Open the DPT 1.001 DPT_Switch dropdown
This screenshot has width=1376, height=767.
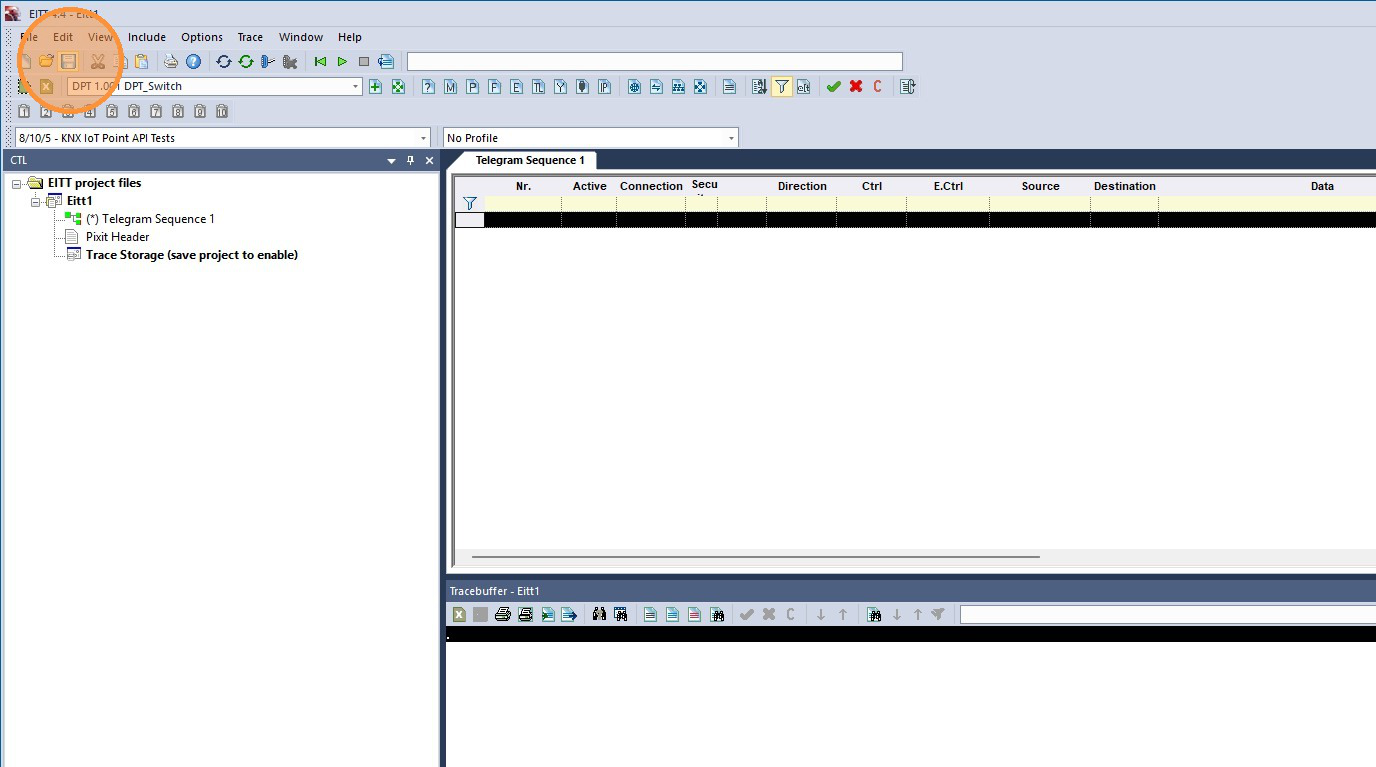click(x=355, y=87)
